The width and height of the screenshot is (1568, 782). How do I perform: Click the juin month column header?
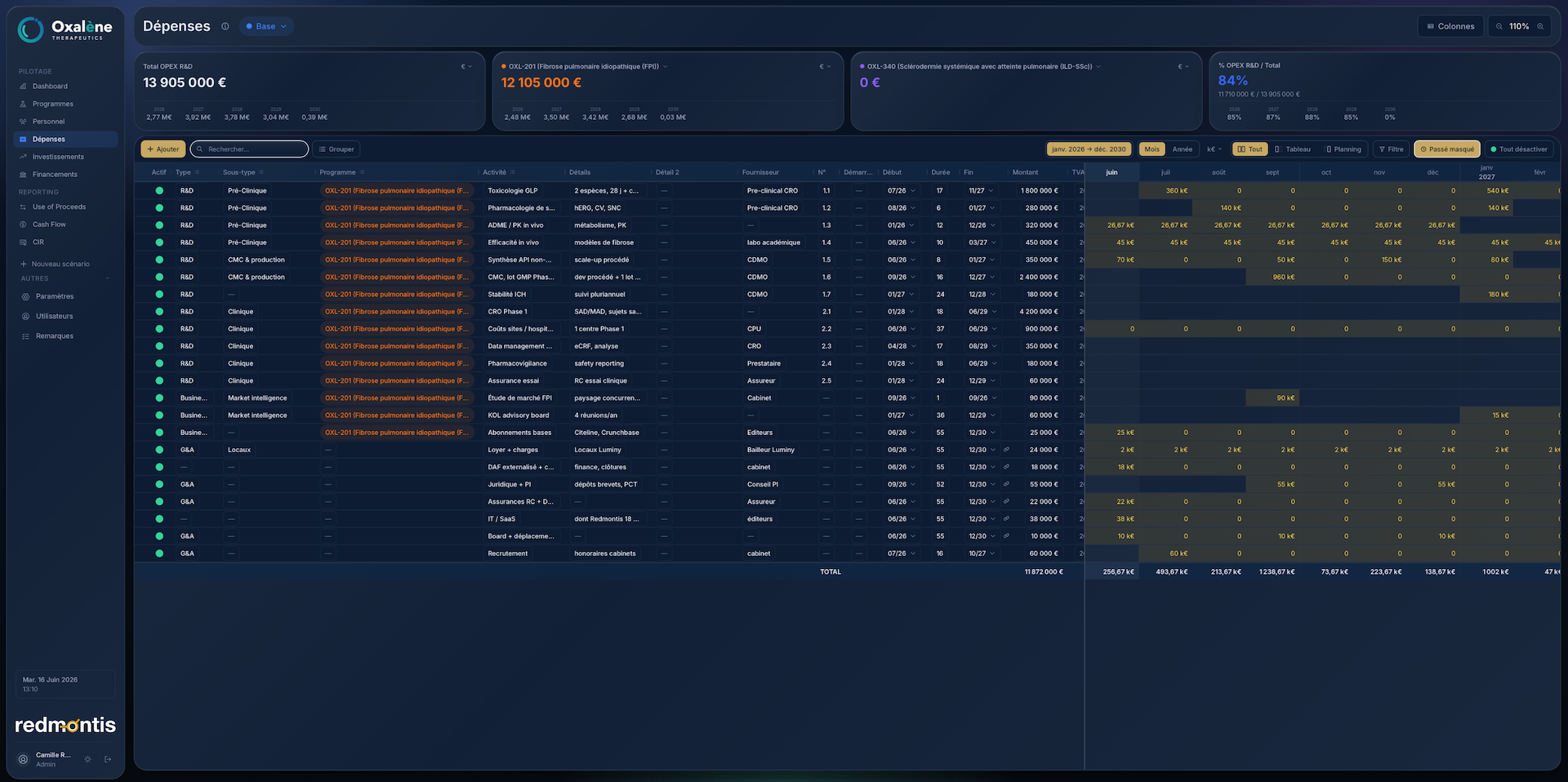point(1111,172)
